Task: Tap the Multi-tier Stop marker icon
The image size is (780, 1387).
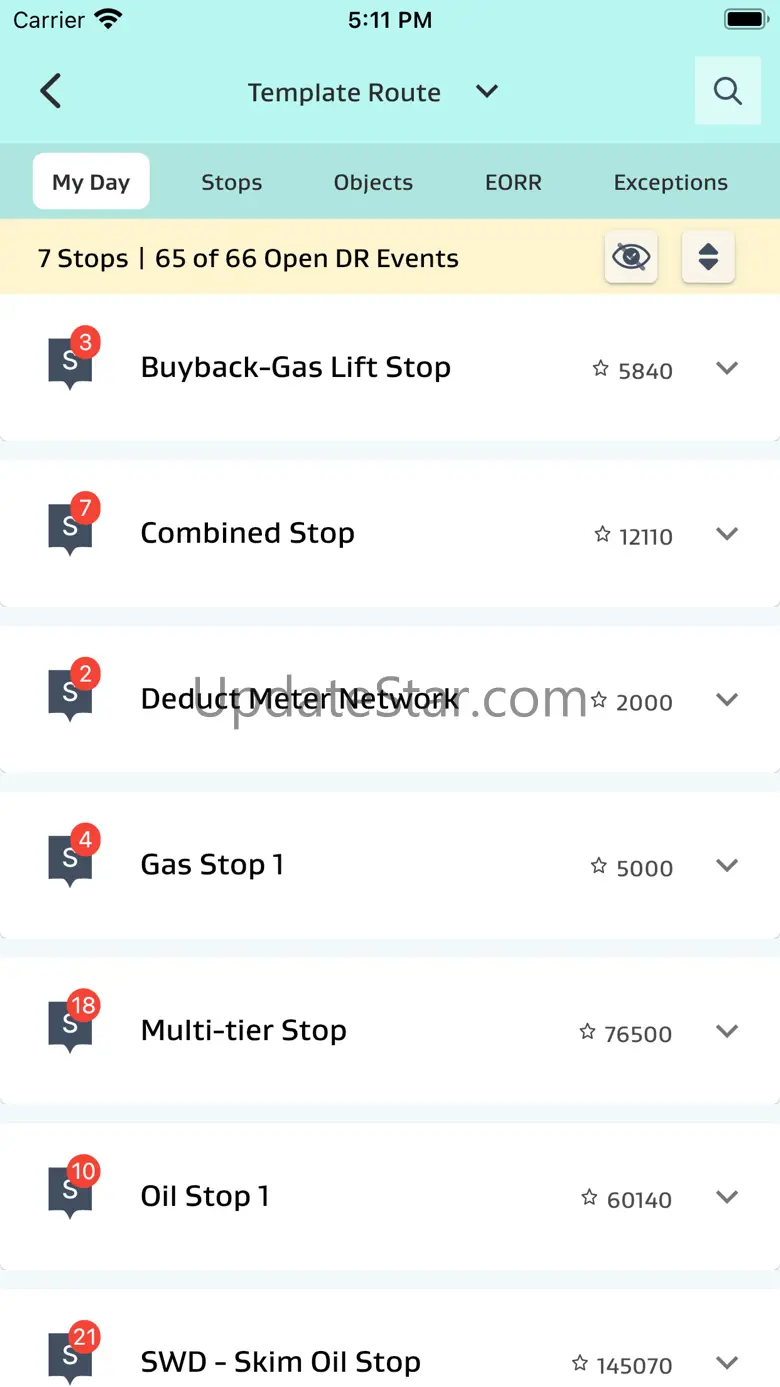Action: point(72,1025)
